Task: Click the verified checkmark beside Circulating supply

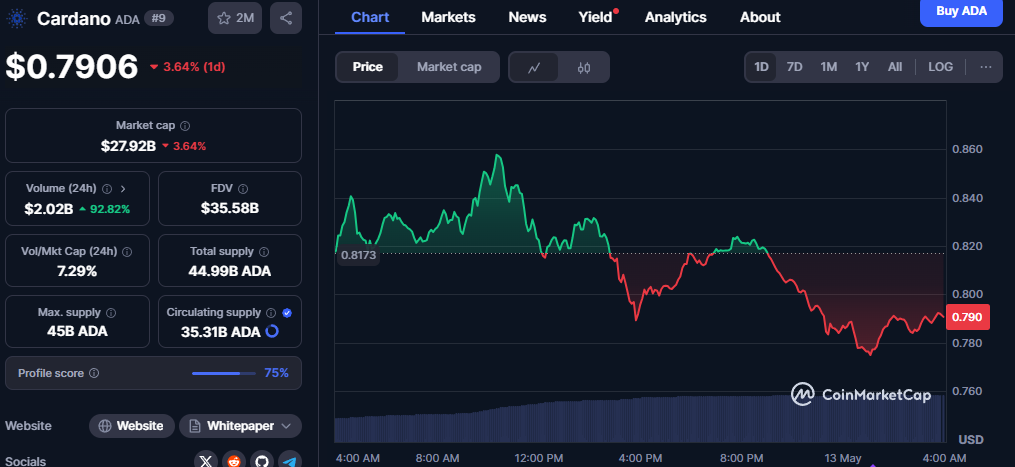Action: (x=287, y=312)
